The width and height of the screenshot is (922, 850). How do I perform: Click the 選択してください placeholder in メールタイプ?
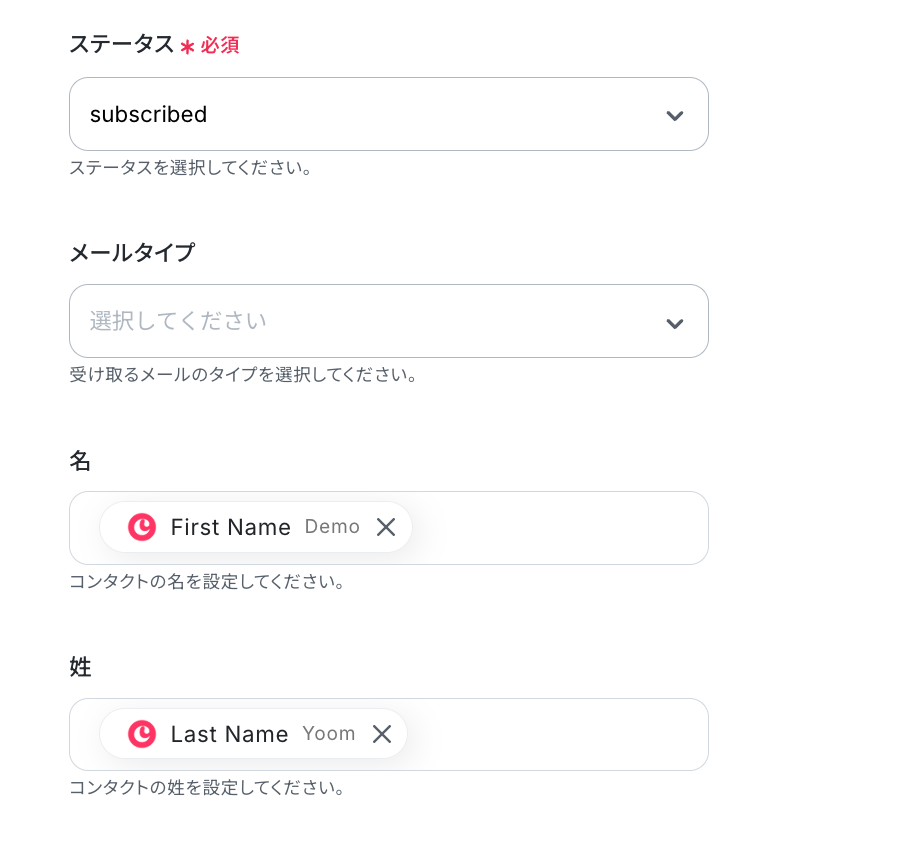tap(178, 321)
